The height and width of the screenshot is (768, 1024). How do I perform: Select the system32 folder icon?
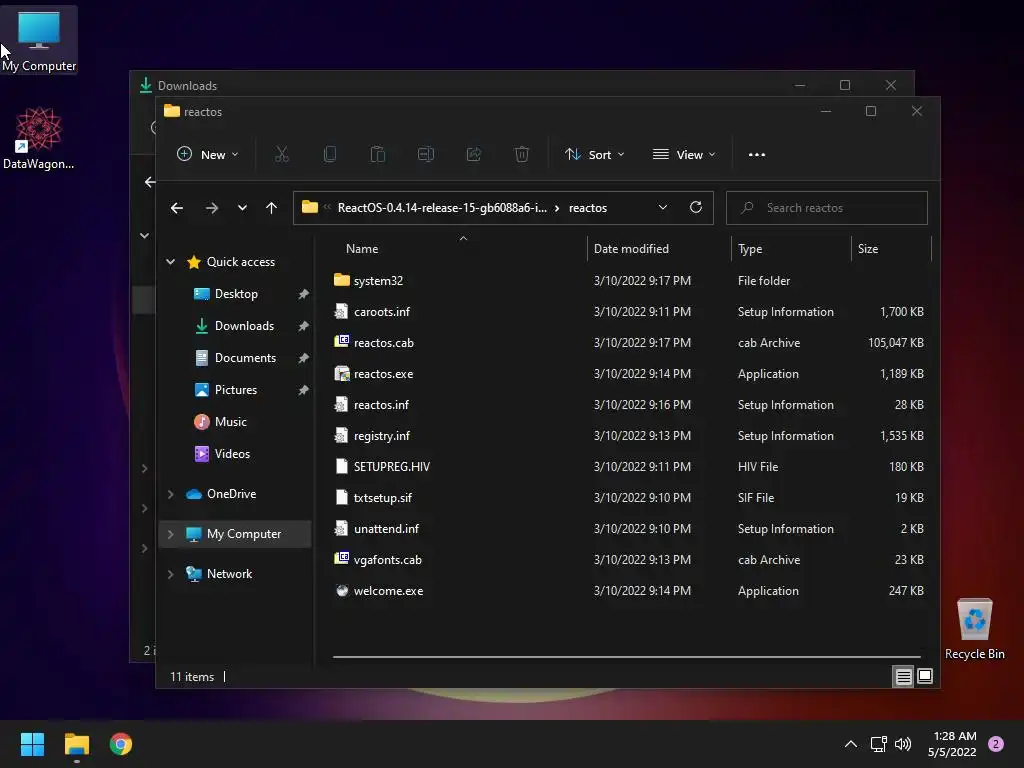tap(342, 280)
